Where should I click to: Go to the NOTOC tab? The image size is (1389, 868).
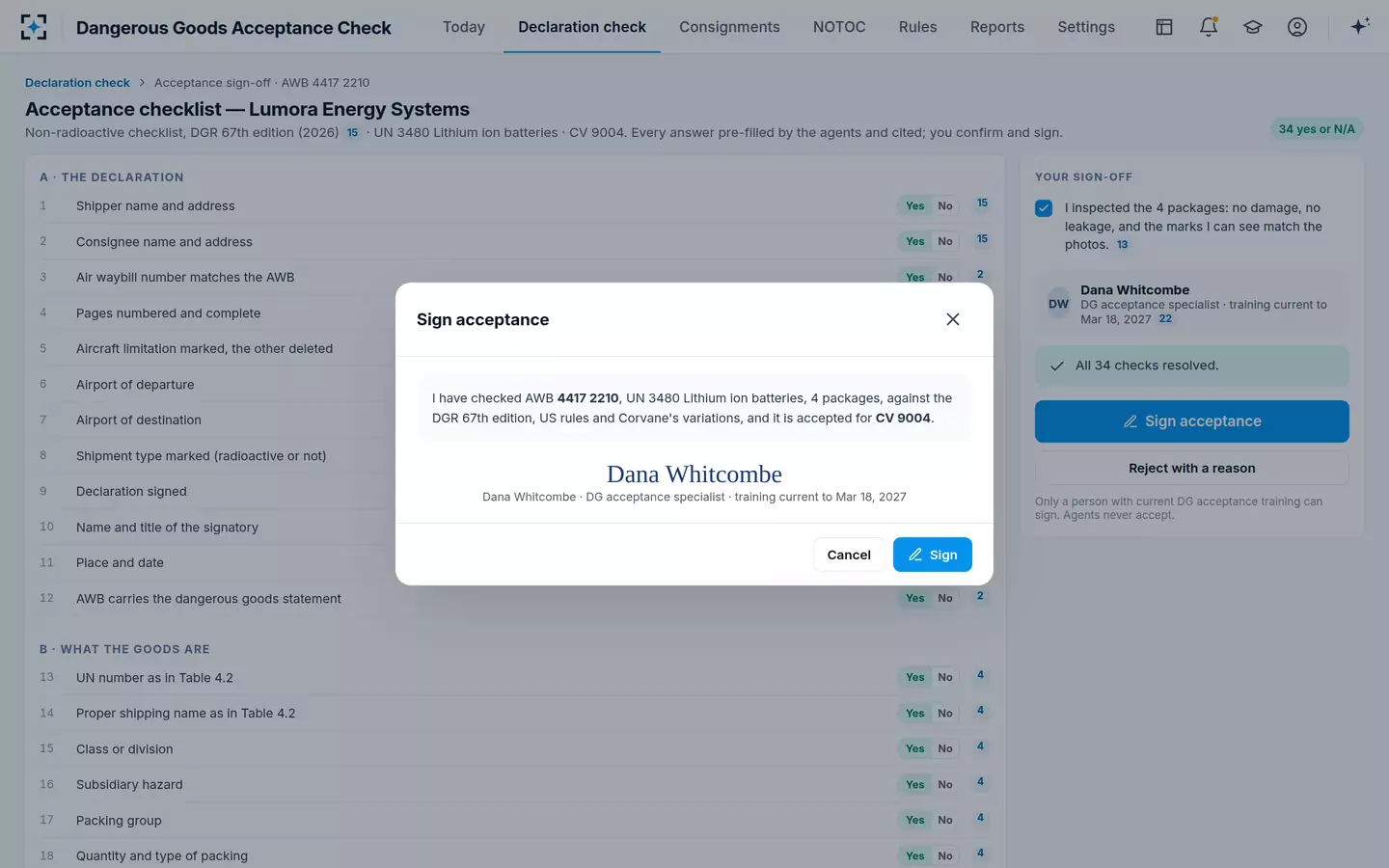pyautogui.click(x=839, y=27)
